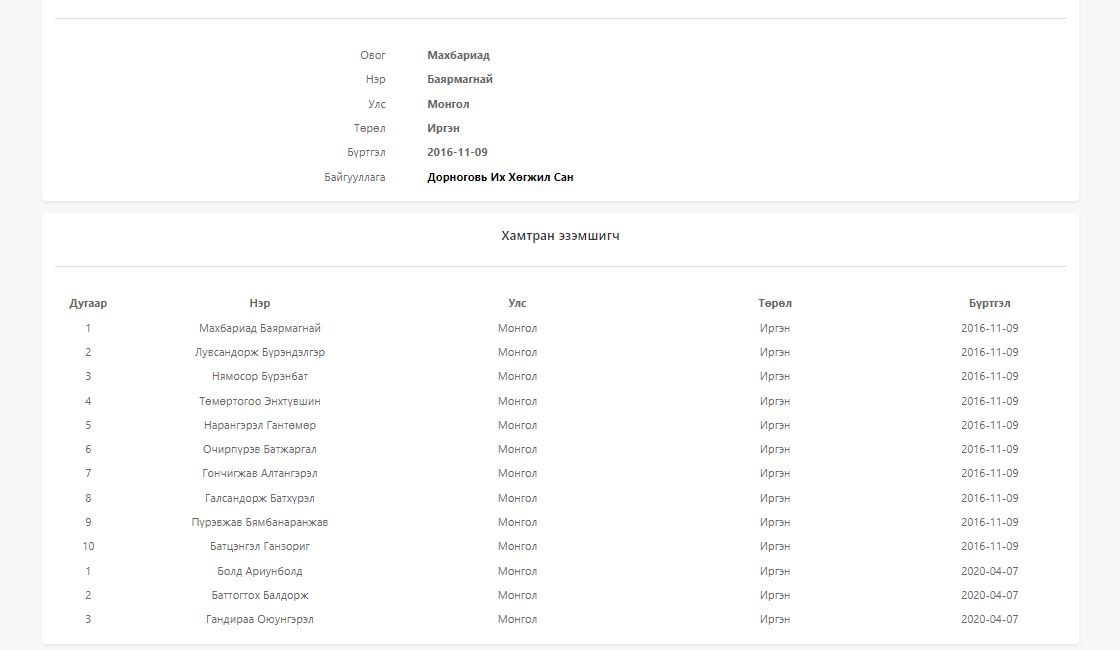The image size is (1120, 650).
Task: Select the Баттогтох Балдорж row name
Action: click(260, 595)
